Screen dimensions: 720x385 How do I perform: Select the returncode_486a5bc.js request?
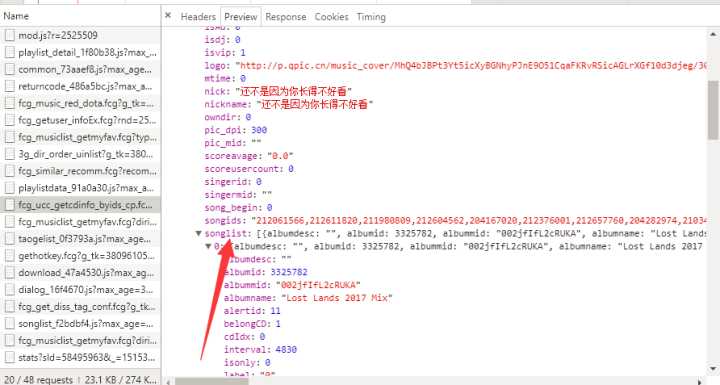(80, 86)
